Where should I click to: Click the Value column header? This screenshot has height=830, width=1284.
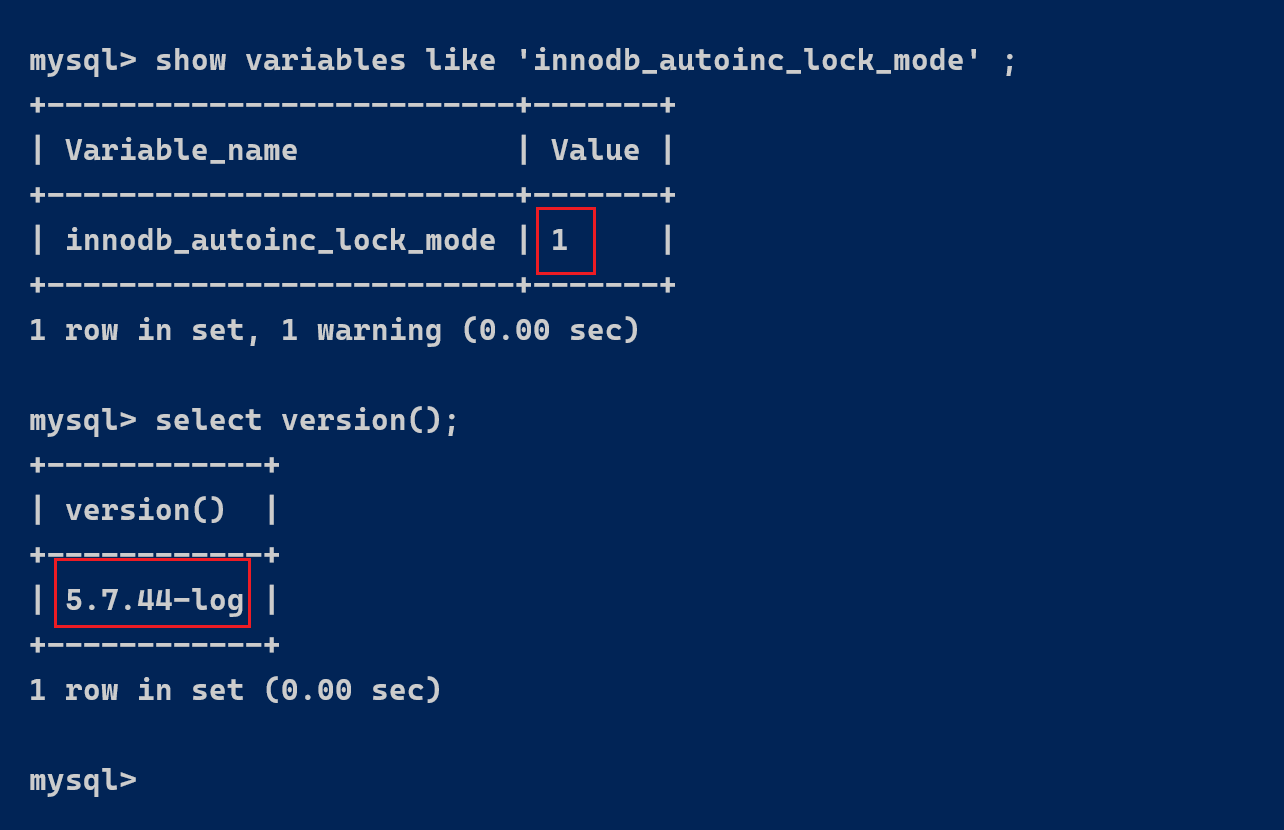pyautogui.click(x=595, y=150)
